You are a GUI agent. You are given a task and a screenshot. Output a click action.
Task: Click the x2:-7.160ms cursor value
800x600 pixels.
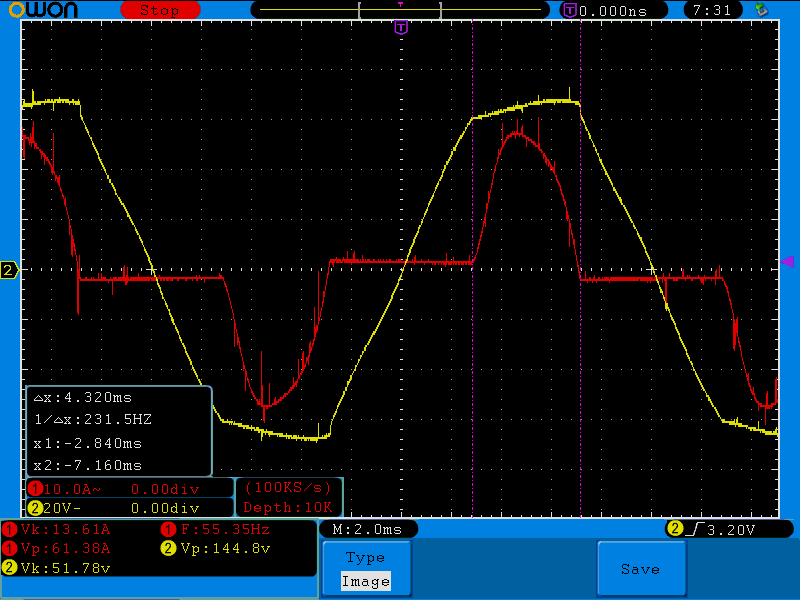tap(88, 465)
